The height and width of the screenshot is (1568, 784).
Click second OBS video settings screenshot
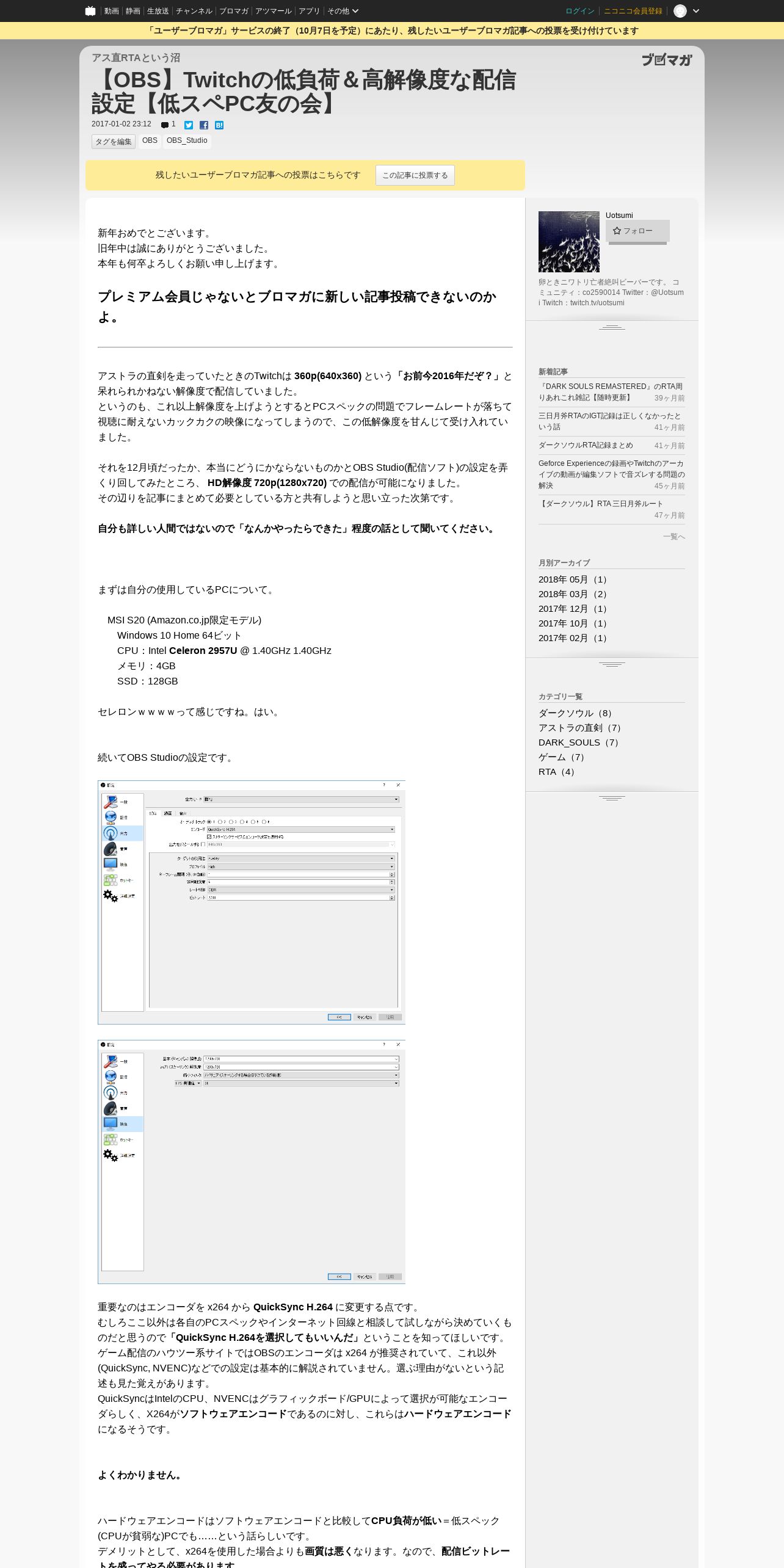252,1162
